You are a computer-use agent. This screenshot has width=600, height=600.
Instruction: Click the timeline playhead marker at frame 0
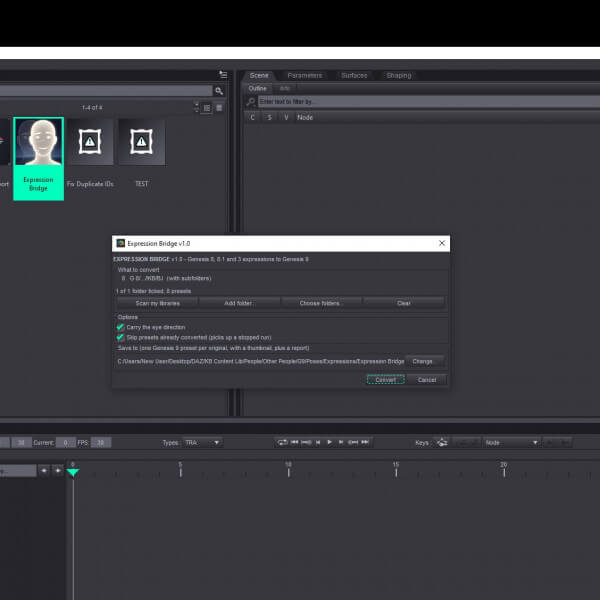[x=73, y=473]
